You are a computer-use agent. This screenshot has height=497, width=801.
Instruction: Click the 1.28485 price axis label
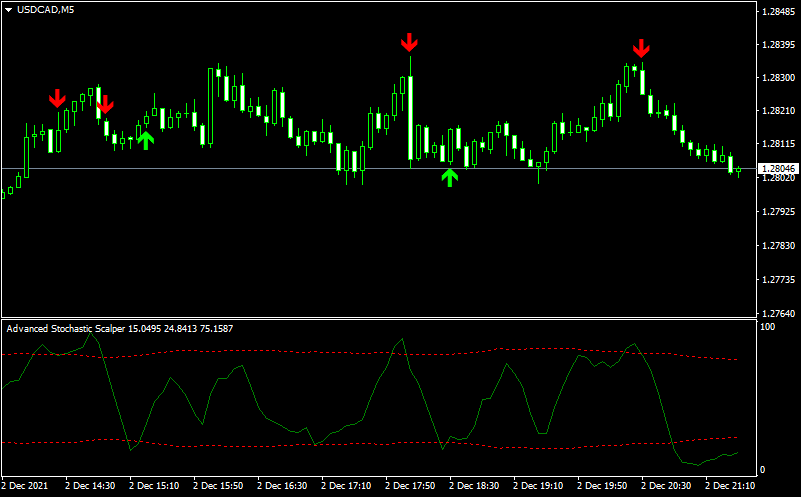point(778,12)
